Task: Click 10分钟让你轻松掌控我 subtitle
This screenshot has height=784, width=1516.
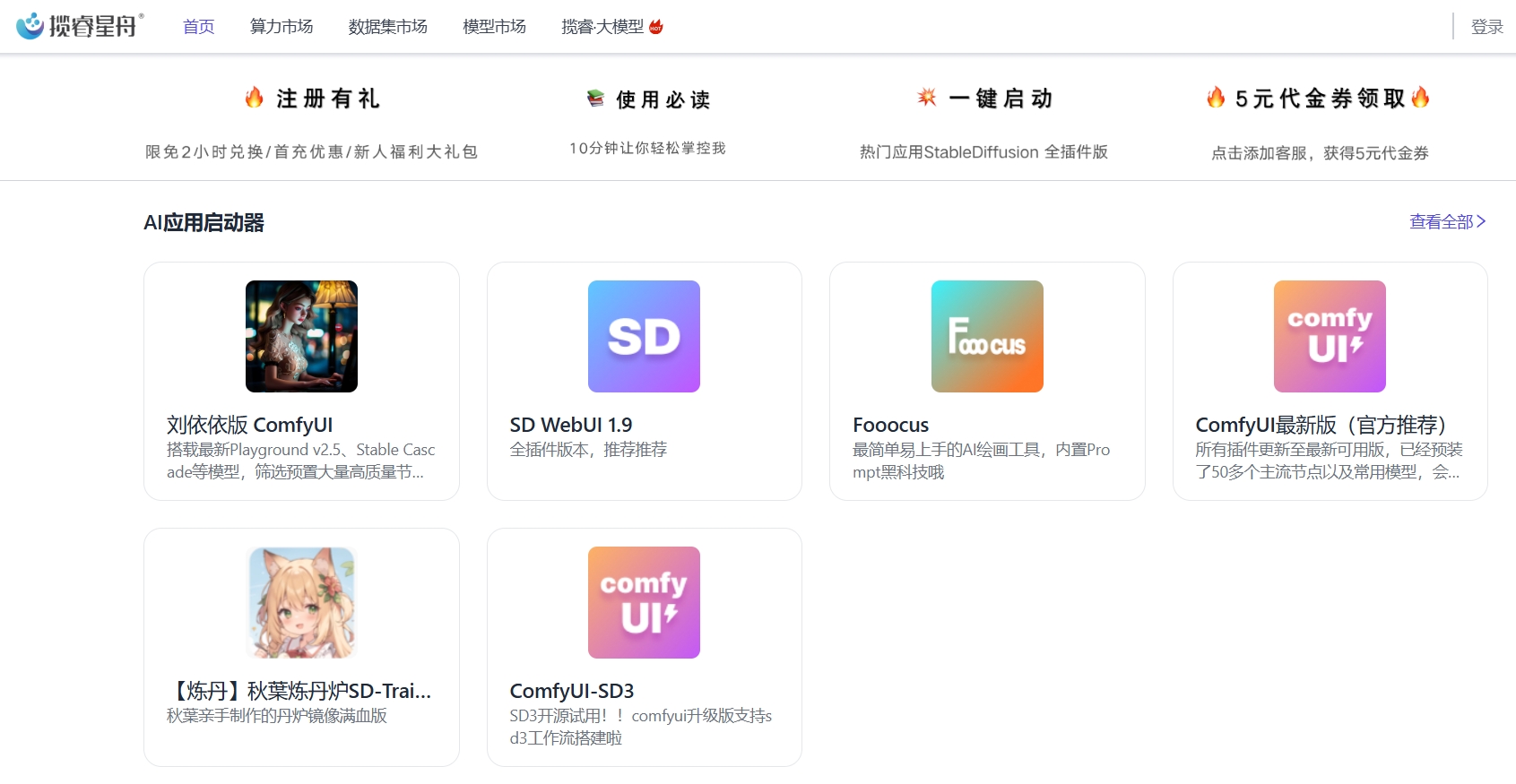Action: (x=647, y=148)
